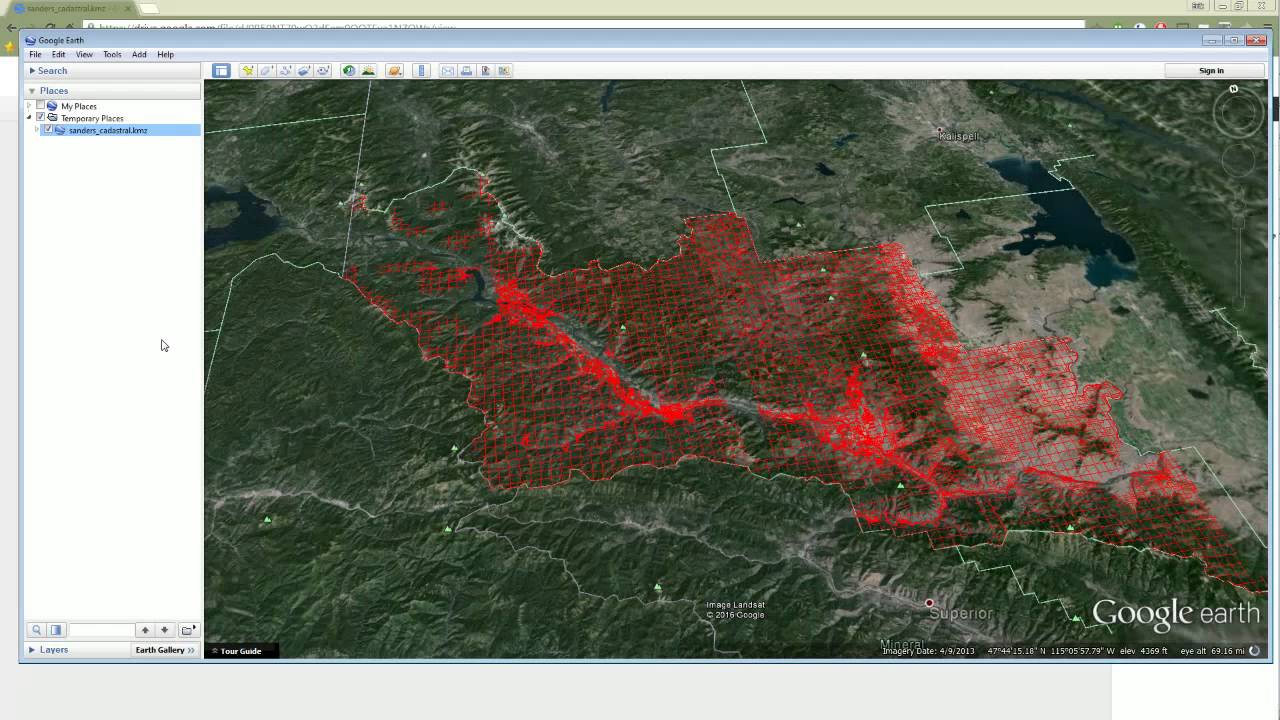Toggle the sunlight across landscape icon
Screen dimensions: 1280x720
pyautogui.click(x=368, y=70)
